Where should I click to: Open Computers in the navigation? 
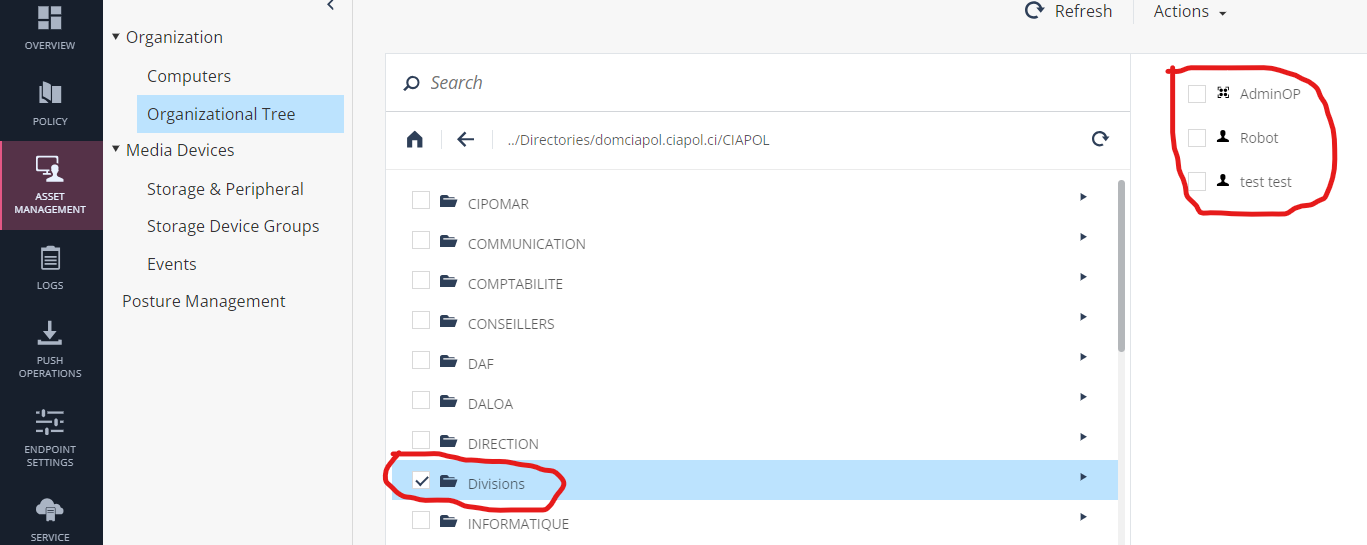pyautogui.click(x=189, y=76)
